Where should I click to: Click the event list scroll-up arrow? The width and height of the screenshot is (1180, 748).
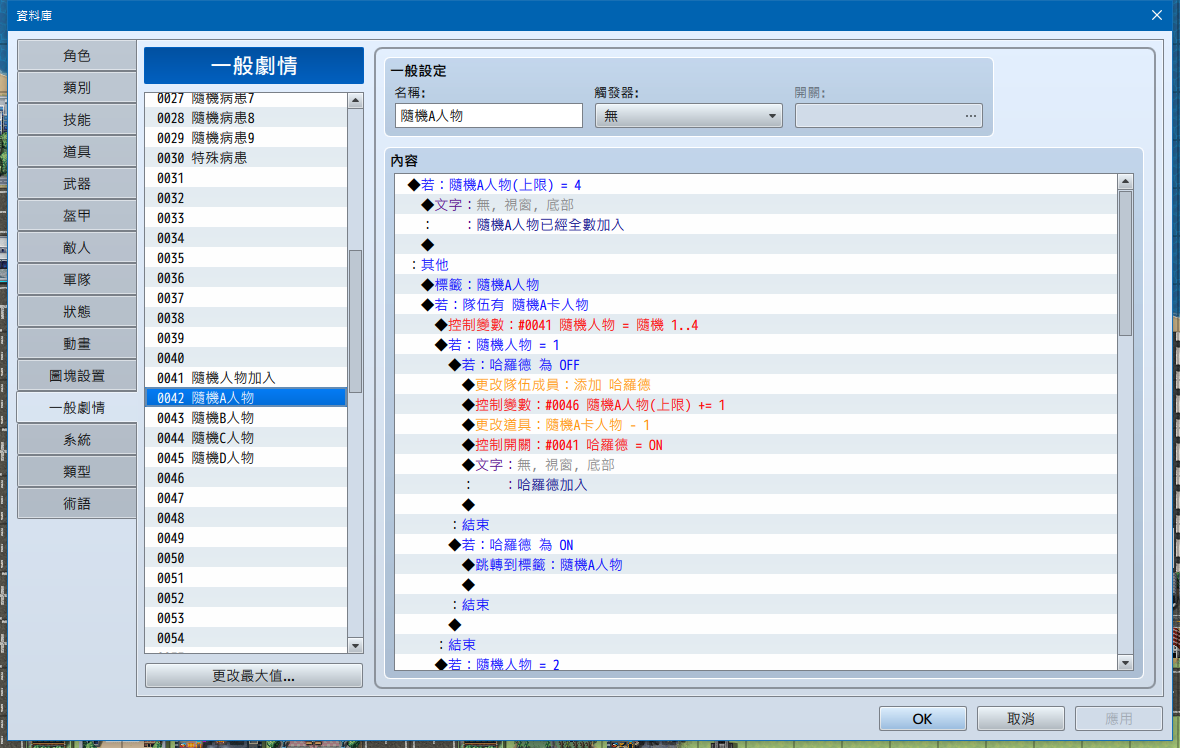tap(355, 101)
